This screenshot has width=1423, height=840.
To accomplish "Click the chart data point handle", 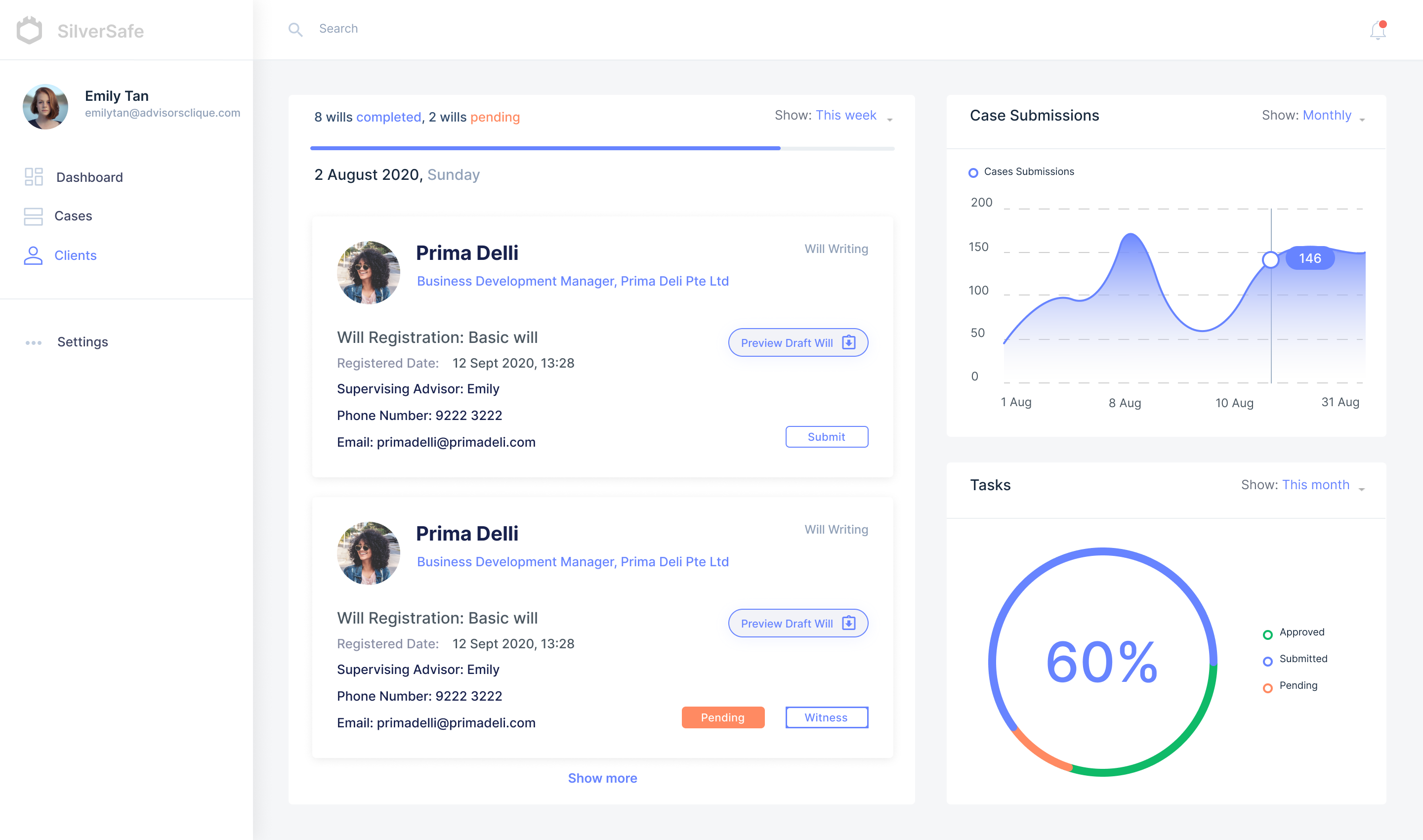I will [x=1271, y=260].
